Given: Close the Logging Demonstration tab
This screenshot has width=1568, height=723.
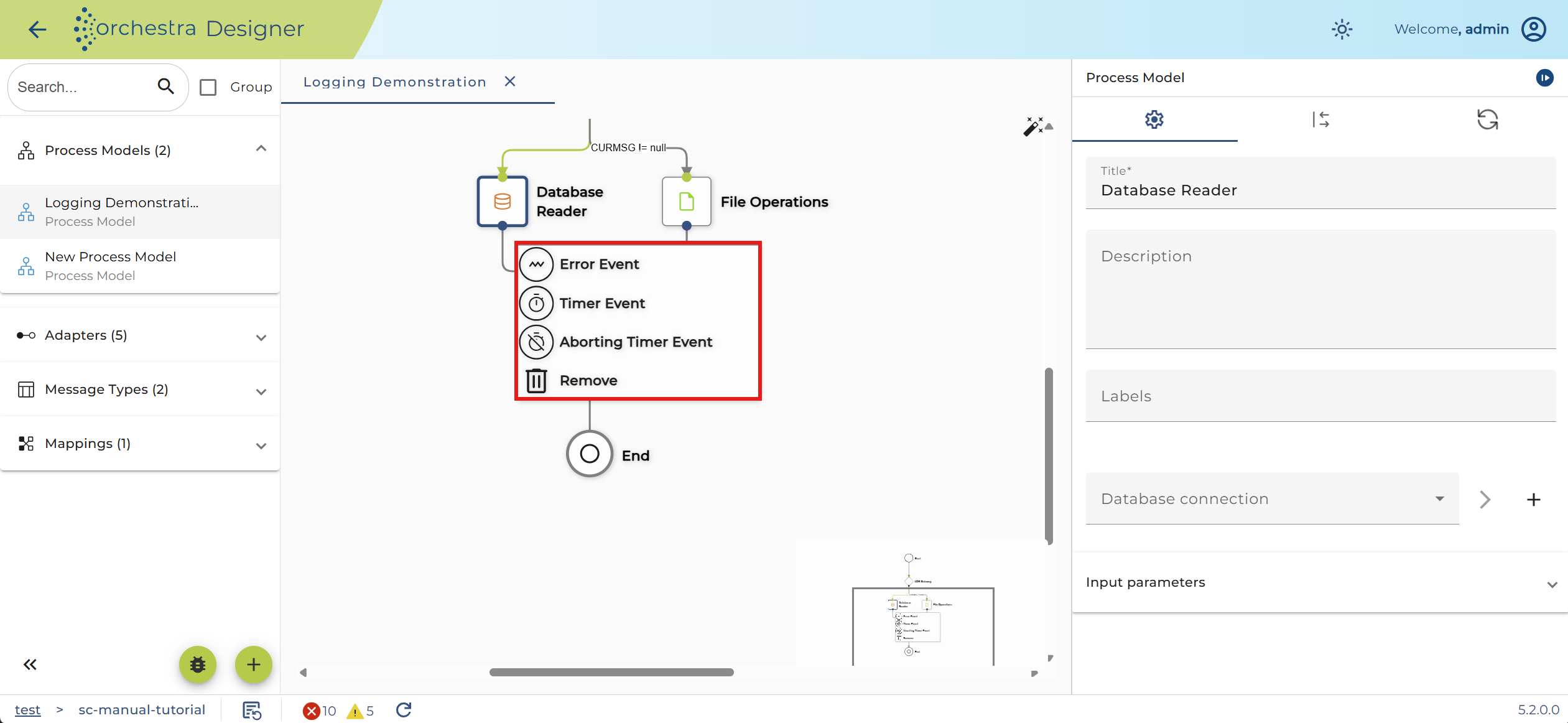Looking at the screenshot, I should 510,82.
